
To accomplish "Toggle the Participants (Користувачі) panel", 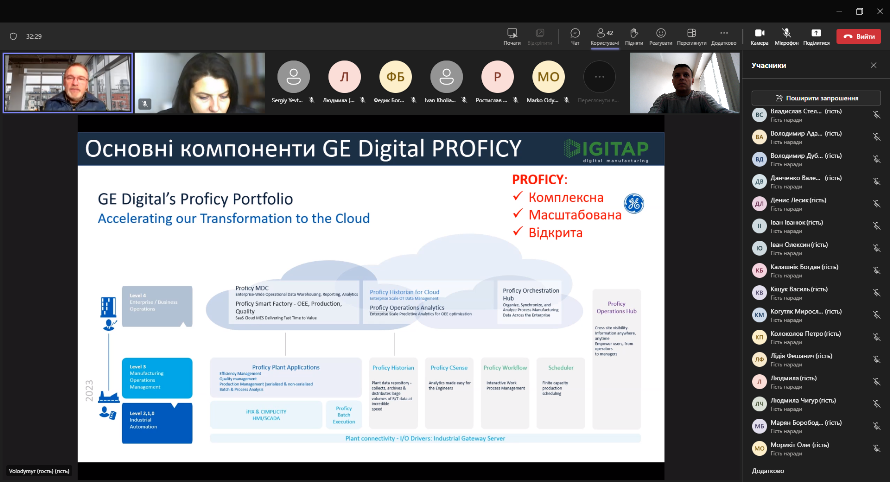I will click(x=604, y=36).
